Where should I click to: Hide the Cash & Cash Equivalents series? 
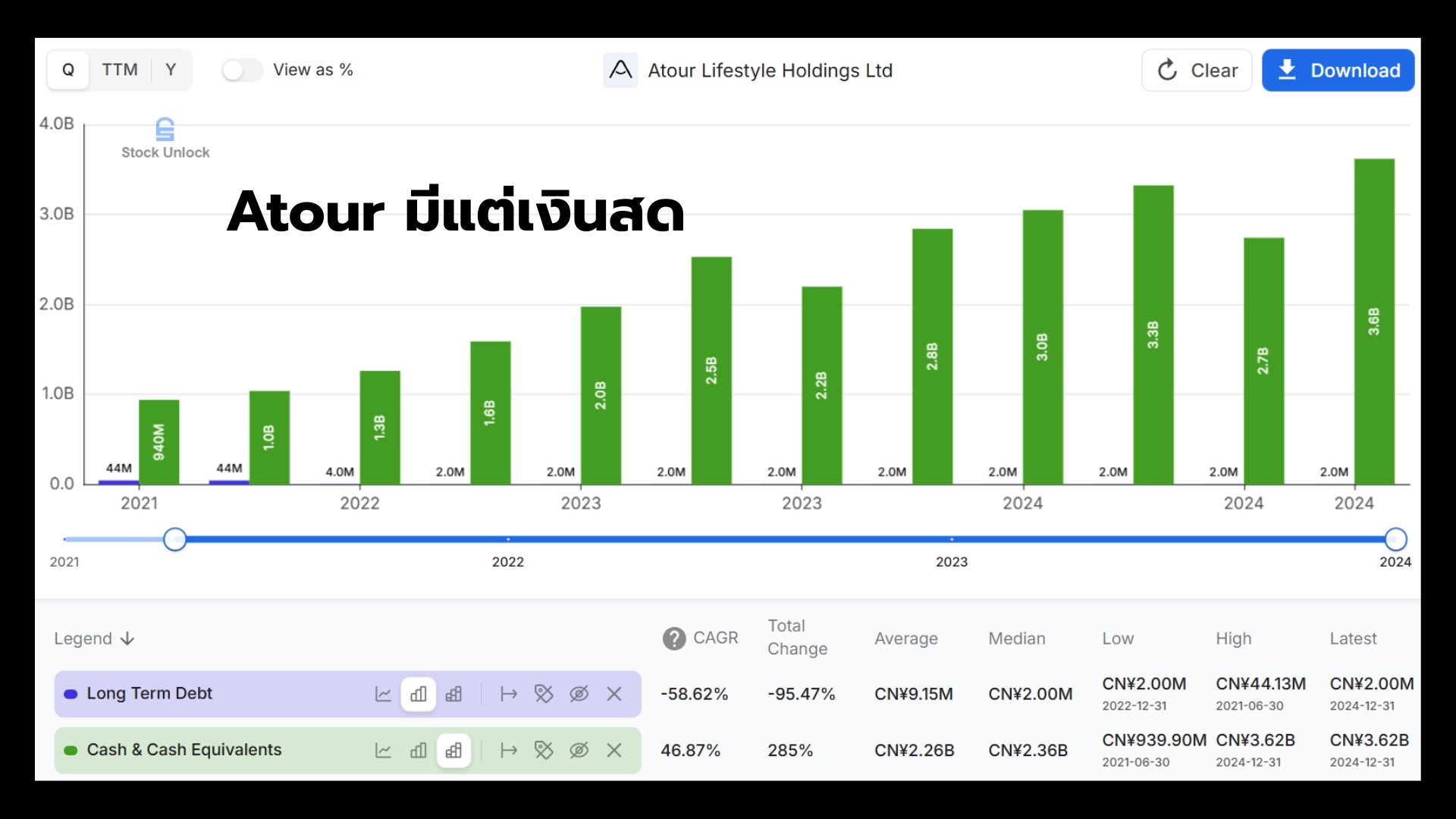(x=579, y=750)
